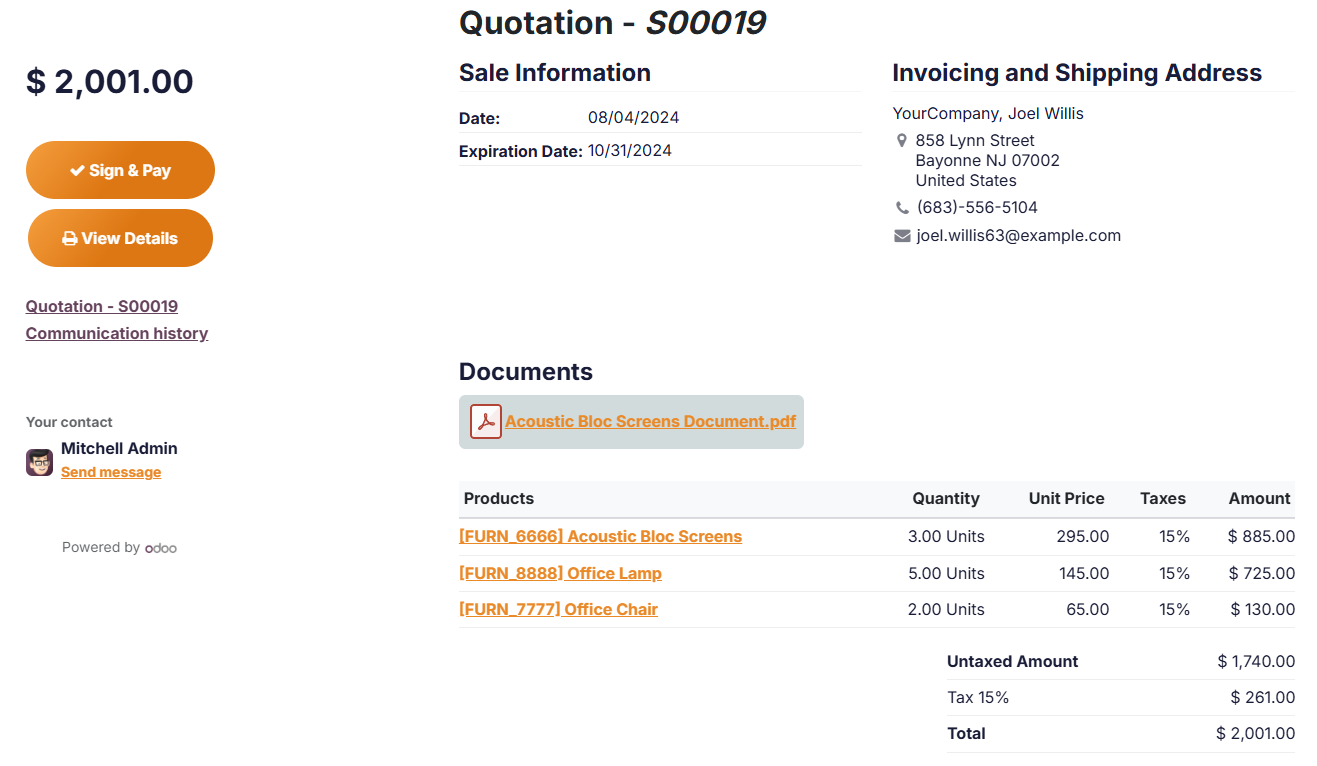Open the Acoustic Bloc Screens product link
Image resolution: width=1317 pixels, height=766 pixels.
(600, 536)
